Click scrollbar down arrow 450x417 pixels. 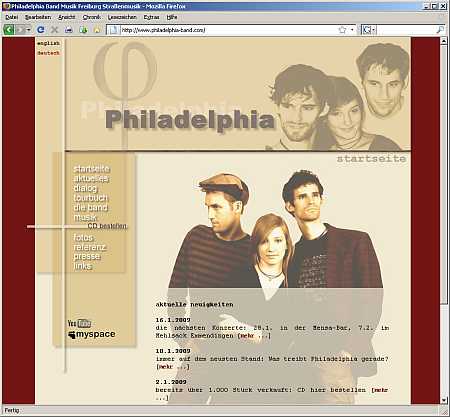coord(444,400)
